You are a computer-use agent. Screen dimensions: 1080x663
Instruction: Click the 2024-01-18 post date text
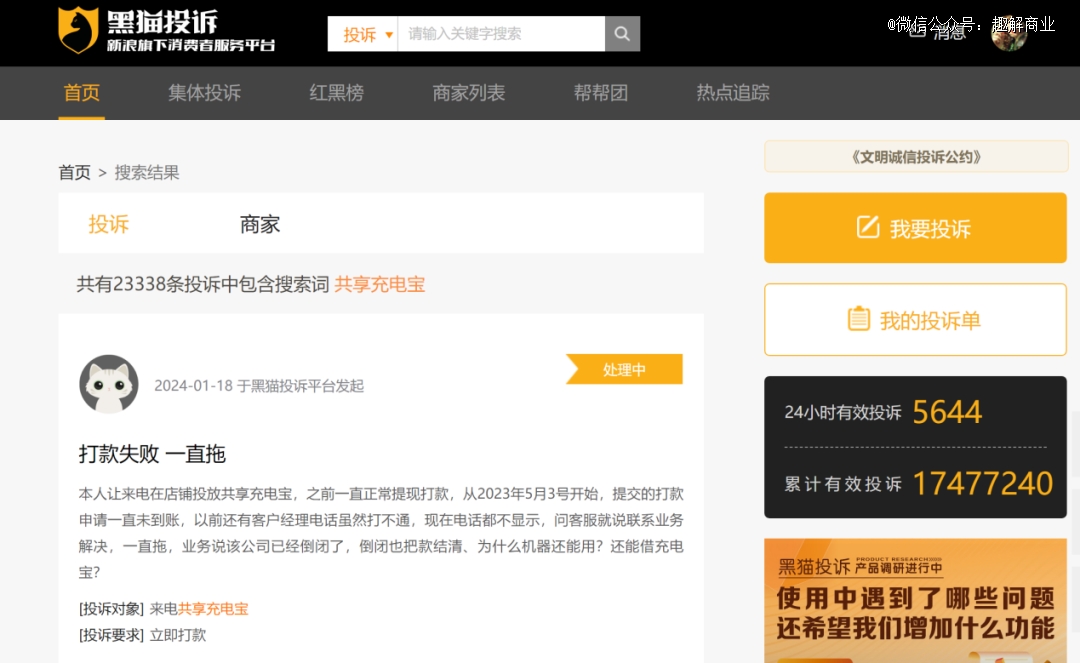pos(194,386)
